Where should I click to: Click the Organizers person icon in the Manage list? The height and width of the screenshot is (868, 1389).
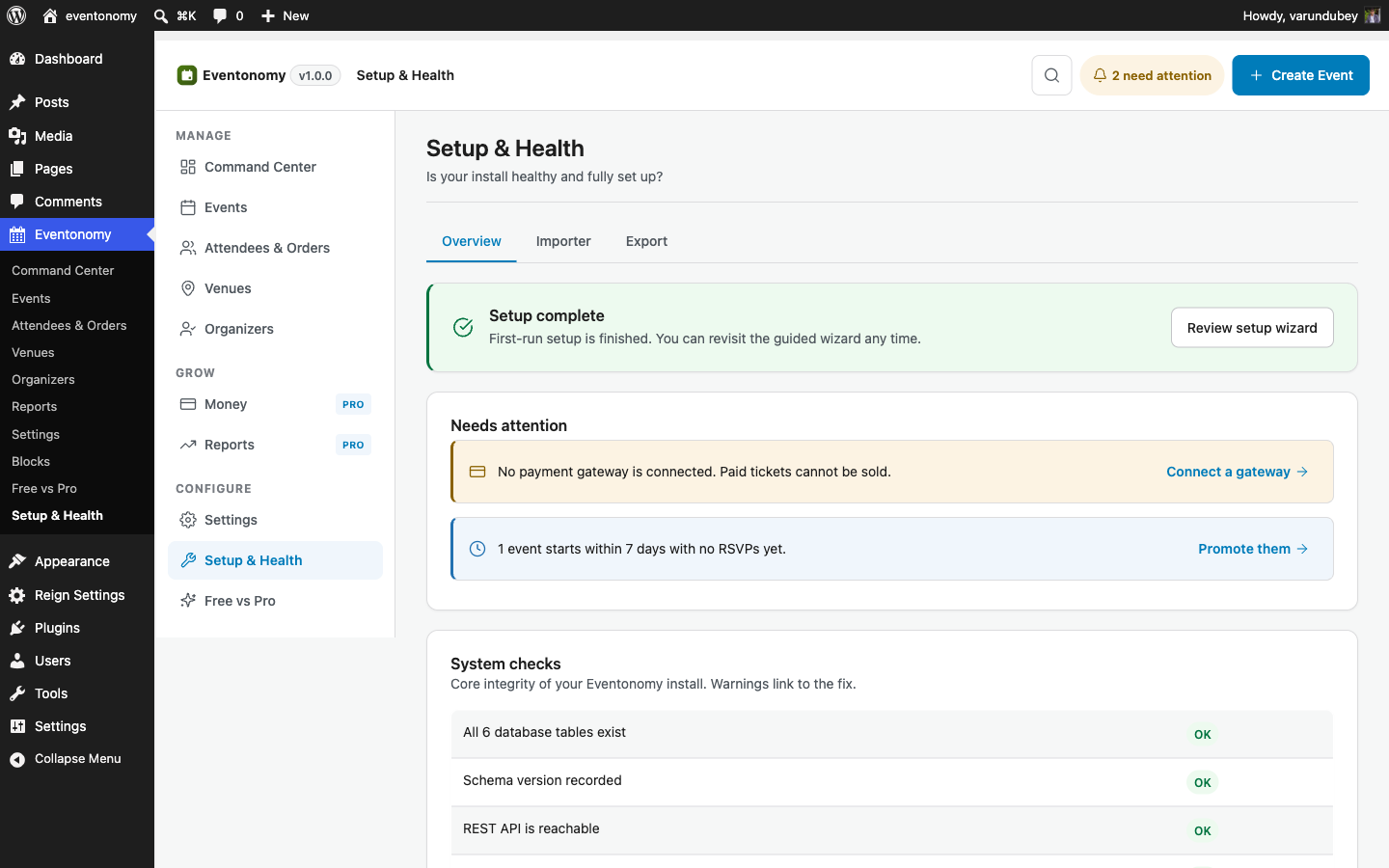point(188,329)
